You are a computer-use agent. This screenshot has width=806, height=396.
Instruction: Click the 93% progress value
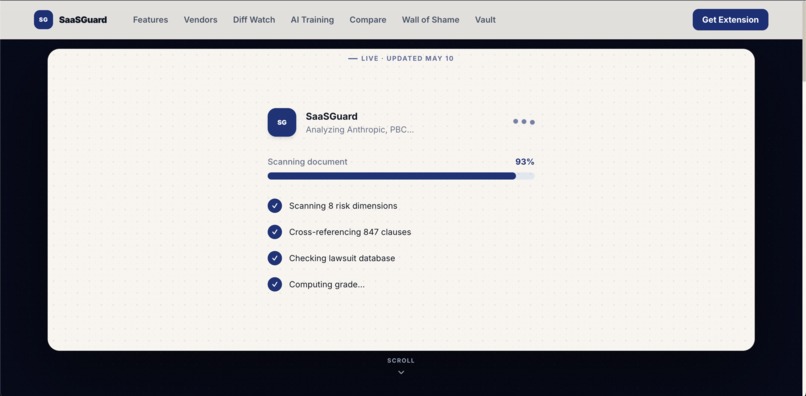coord(524,162)
